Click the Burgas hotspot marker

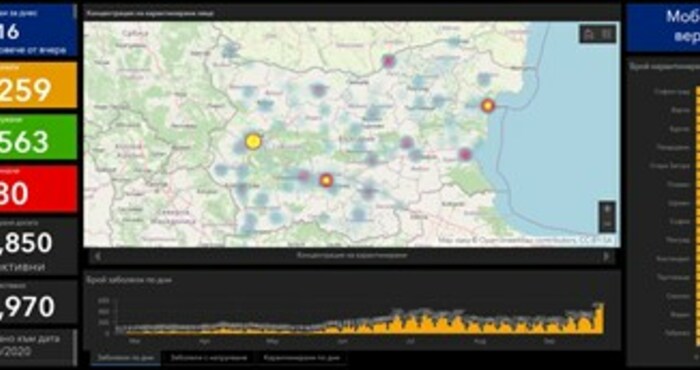[x=465, y=154]
